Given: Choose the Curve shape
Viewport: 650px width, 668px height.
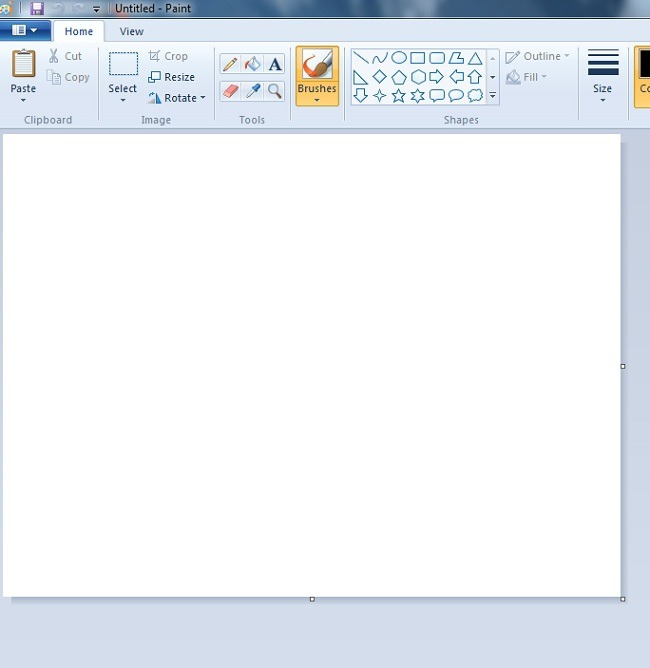Looking at the screenshot, I should tap(380, 58).
